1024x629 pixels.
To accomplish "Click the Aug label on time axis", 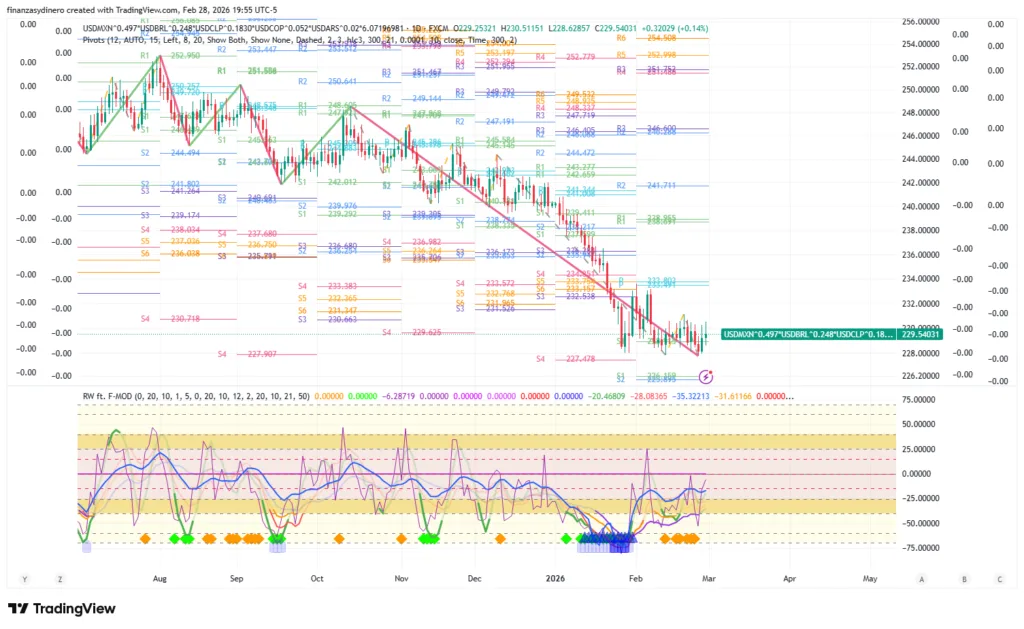I will click(159, 578).
